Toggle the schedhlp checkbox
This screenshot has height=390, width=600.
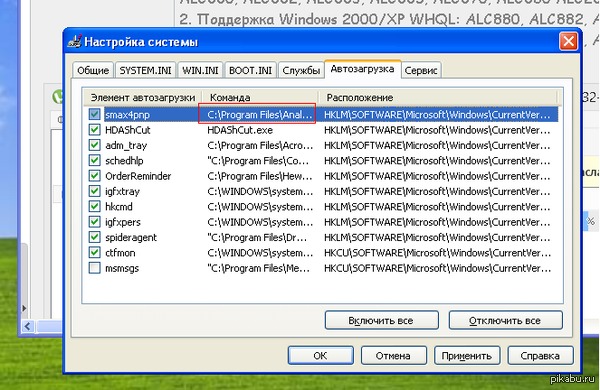(x=94, y=160)
